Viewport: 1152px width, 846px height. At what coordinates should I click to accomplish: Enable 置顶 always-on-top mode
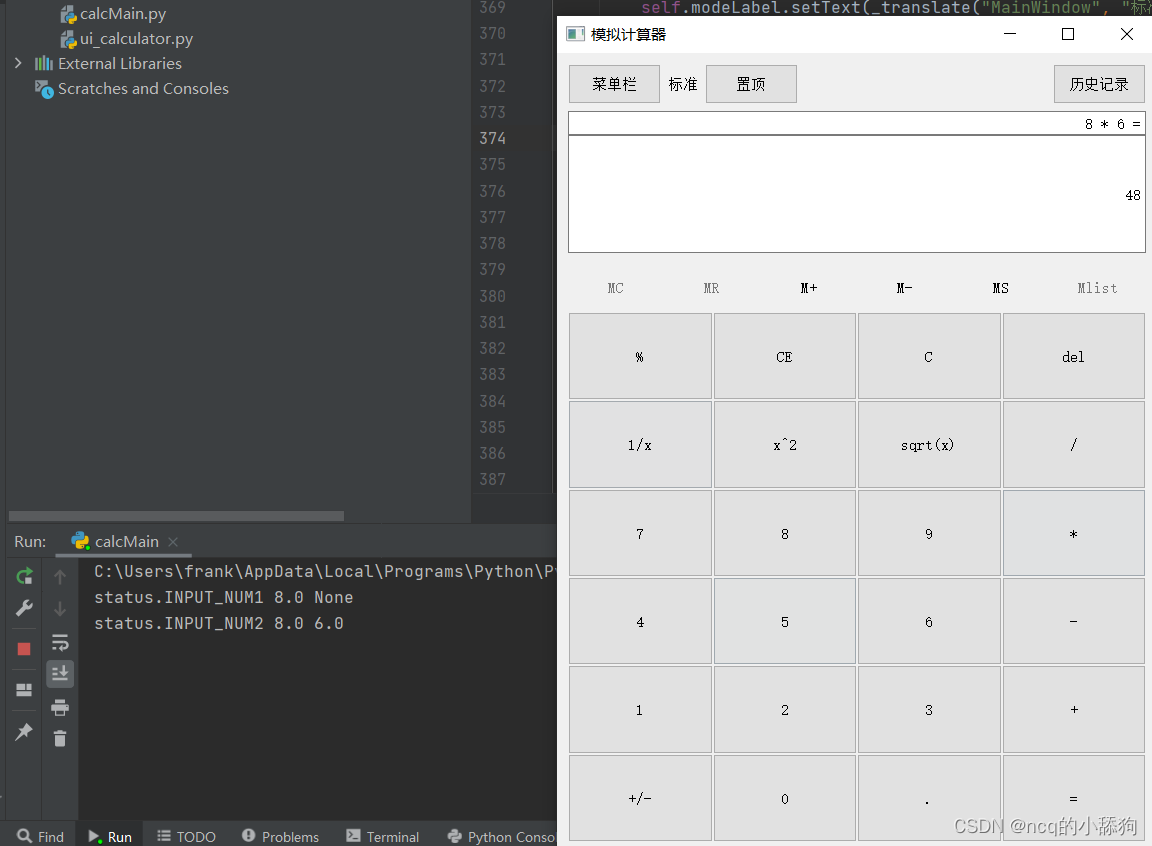751,84
